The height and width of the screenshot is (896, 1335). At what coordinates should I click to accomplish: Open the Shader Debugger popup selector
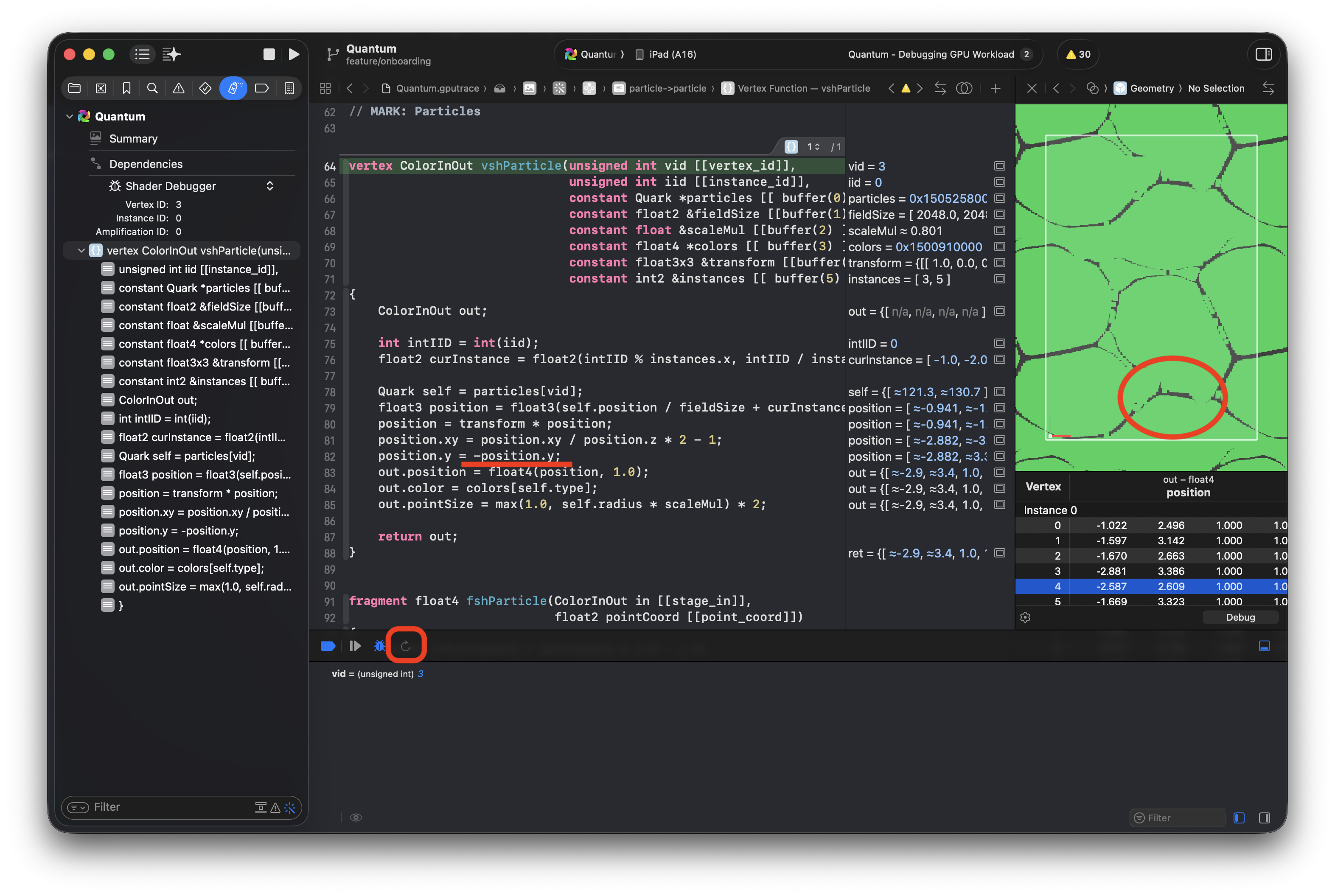[270, 186]
